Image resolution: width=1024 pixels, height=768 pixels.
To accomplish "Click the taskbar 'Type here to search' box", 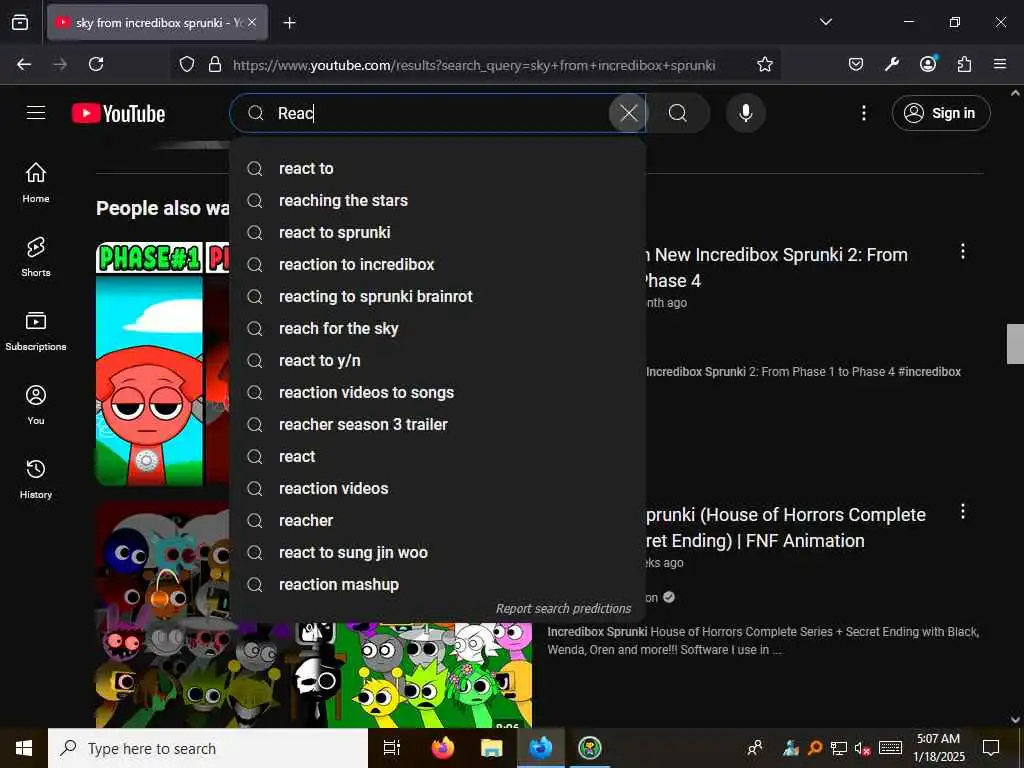I will tap(208, 748).
